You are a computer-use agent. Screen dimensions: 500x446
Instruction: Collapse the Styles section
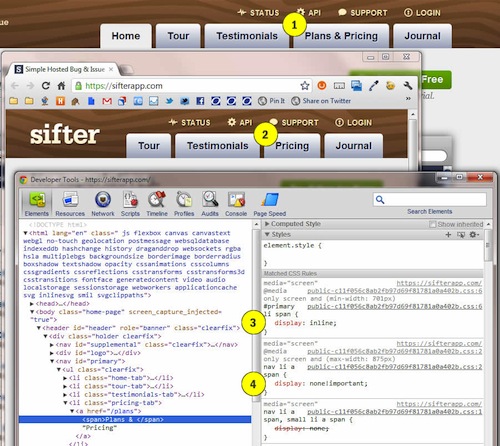pyautogui.click(x=267, y=235)
